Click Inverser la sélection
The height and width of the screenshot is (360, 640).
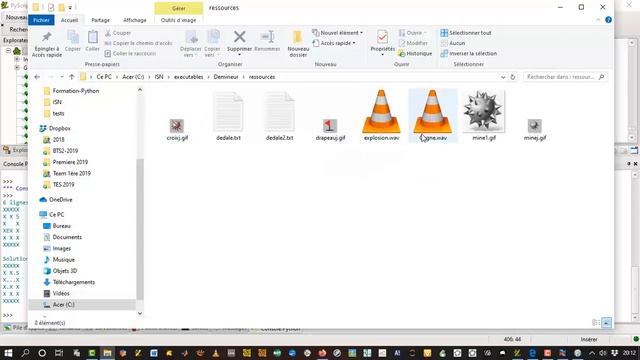[469, 53]
